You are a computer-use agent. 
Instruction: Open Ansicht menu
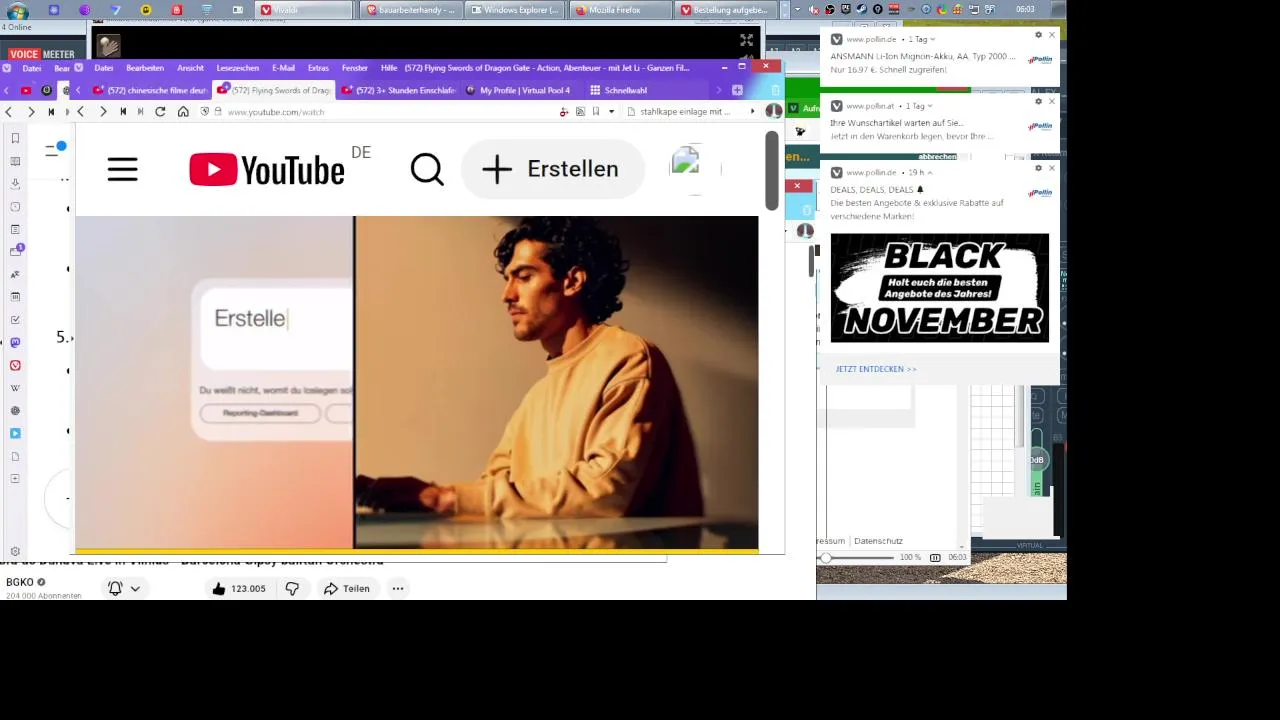click(190, 68)
